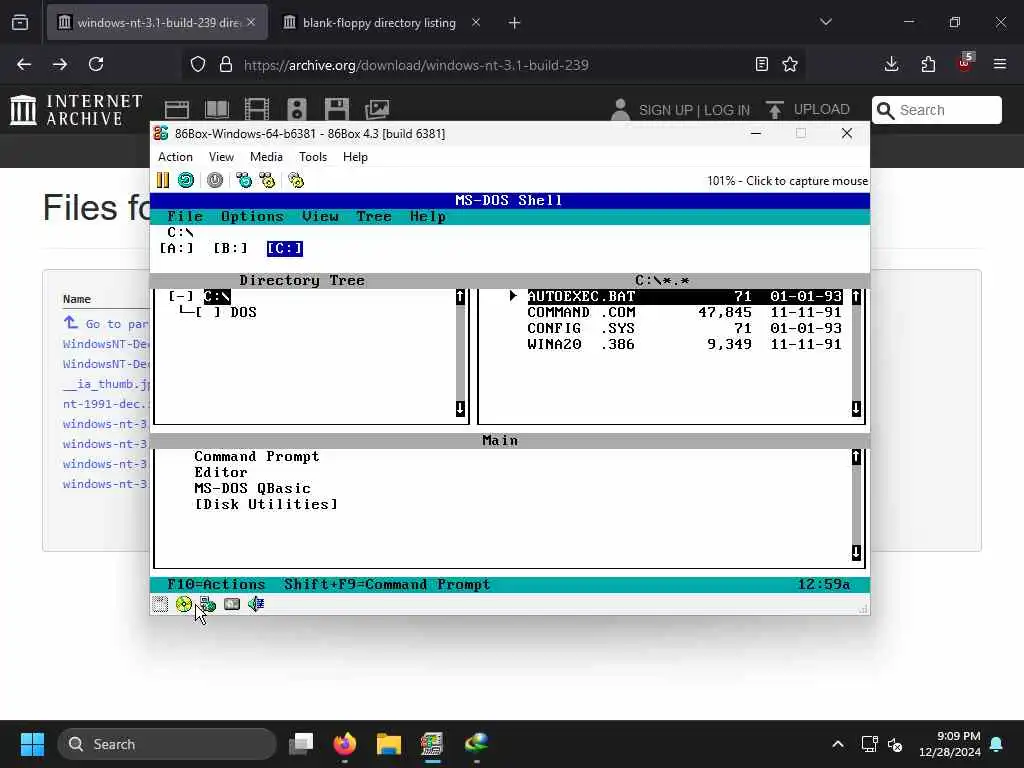Screen dimensions: 1024x768
Task: Open the [Disk Utilities] group
Action: 266,504
